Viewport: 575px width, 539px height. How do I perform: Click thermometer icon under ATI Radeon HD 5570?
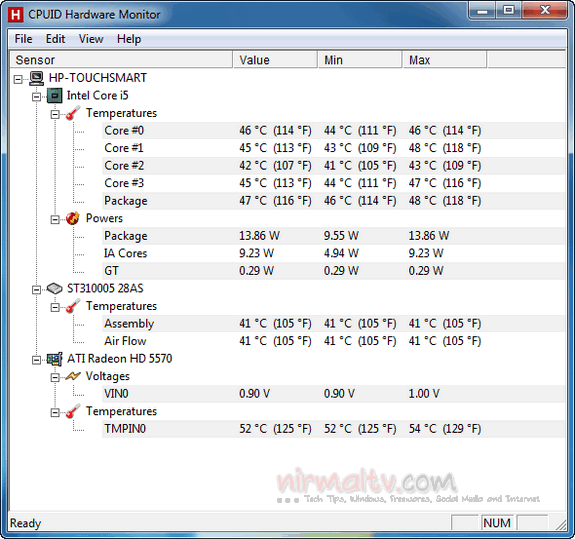coord(73,411)
